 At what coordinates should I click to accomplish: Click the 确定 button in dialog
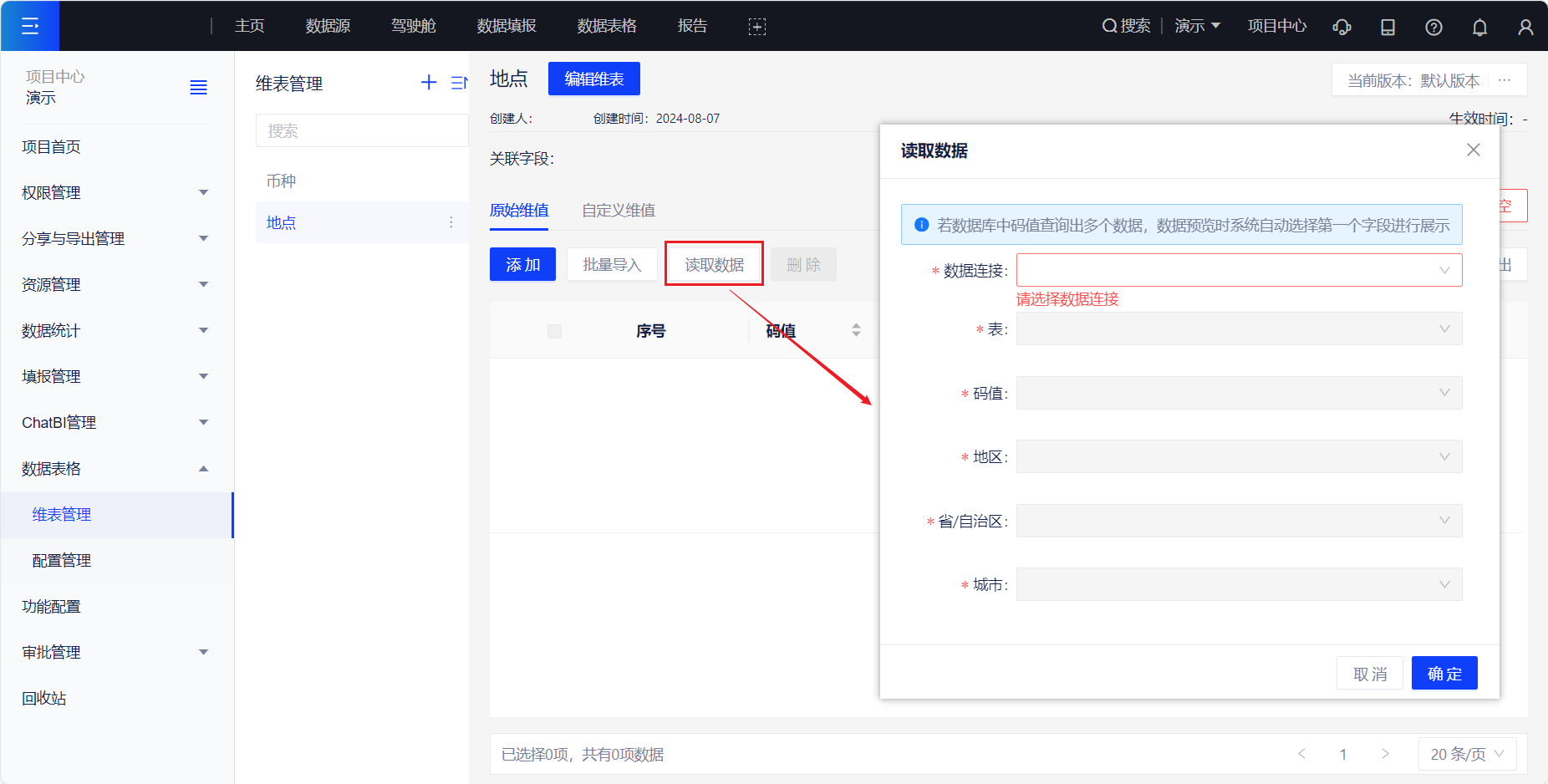click(1444, 673)
